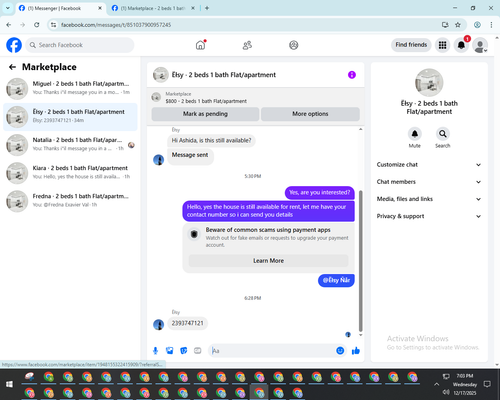The image size is (500, 400).
Task: Click the chat scroll up arrow
Action: (x=360, y=129)
